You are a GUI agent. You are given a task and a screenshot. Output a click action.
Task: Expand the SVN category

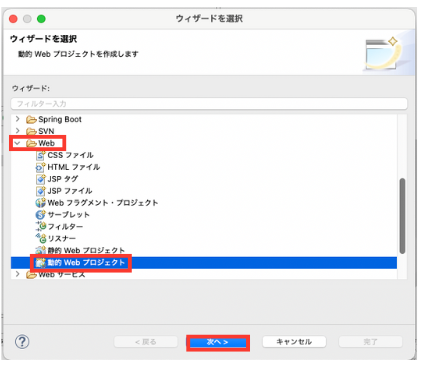click(18, 131)
